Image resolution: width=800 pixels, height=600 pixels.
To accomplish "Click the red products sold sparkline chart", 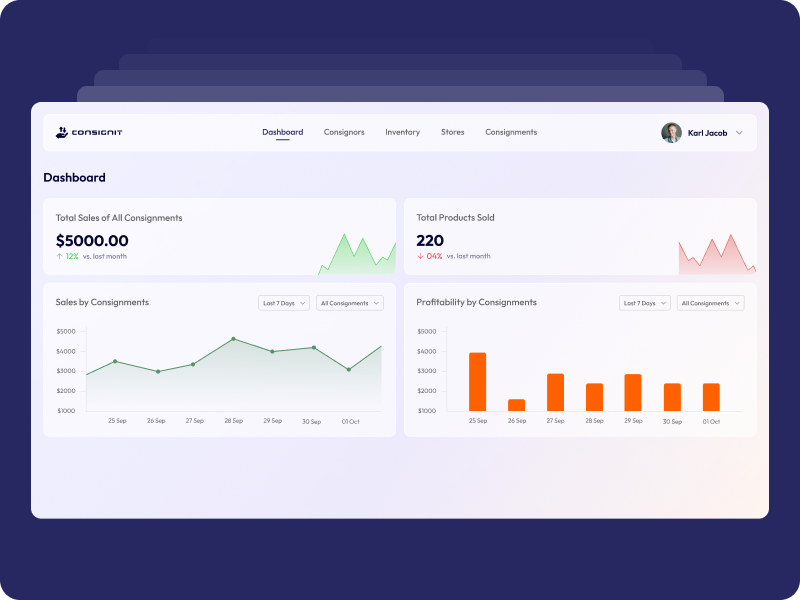I will (717, 256).
